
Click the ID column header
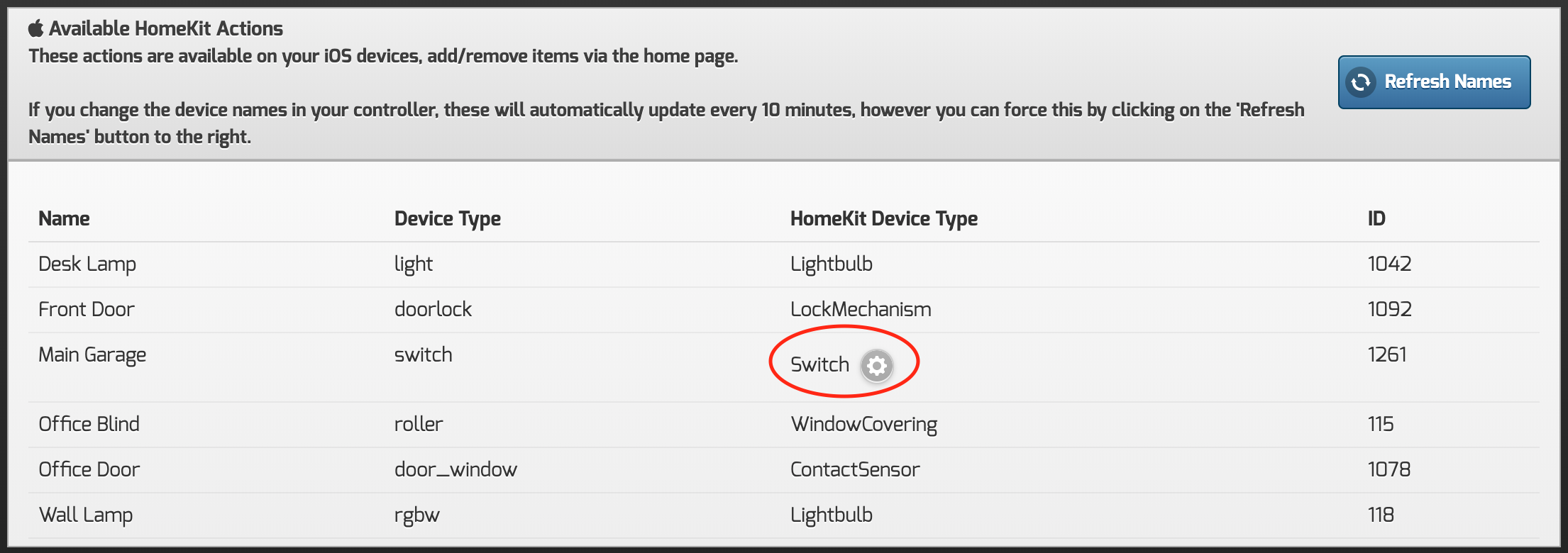pyautogui.click(x=1376, y=219)
